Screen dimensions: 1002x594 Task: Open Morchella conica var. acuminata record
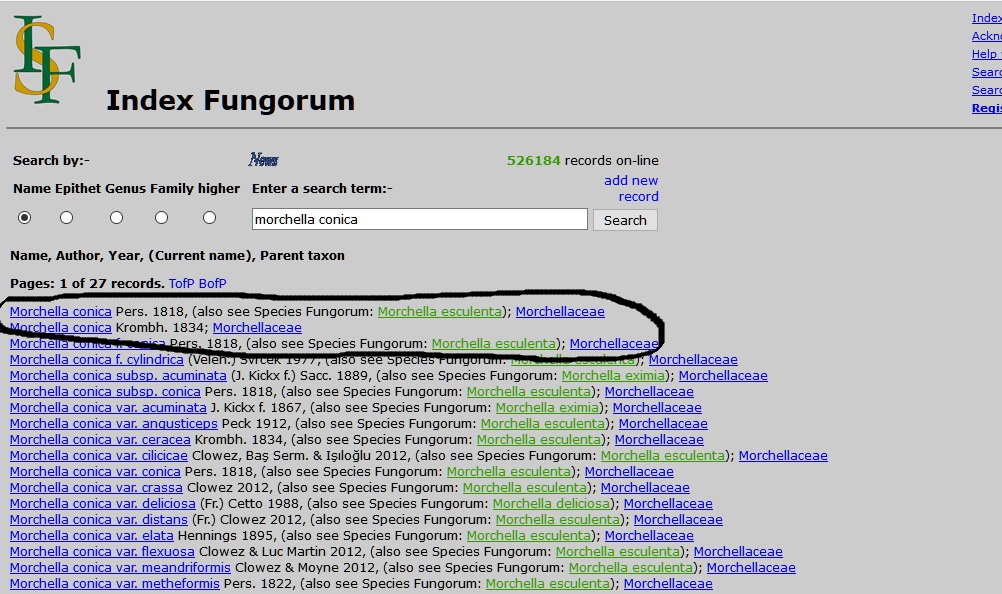(108, 407)
